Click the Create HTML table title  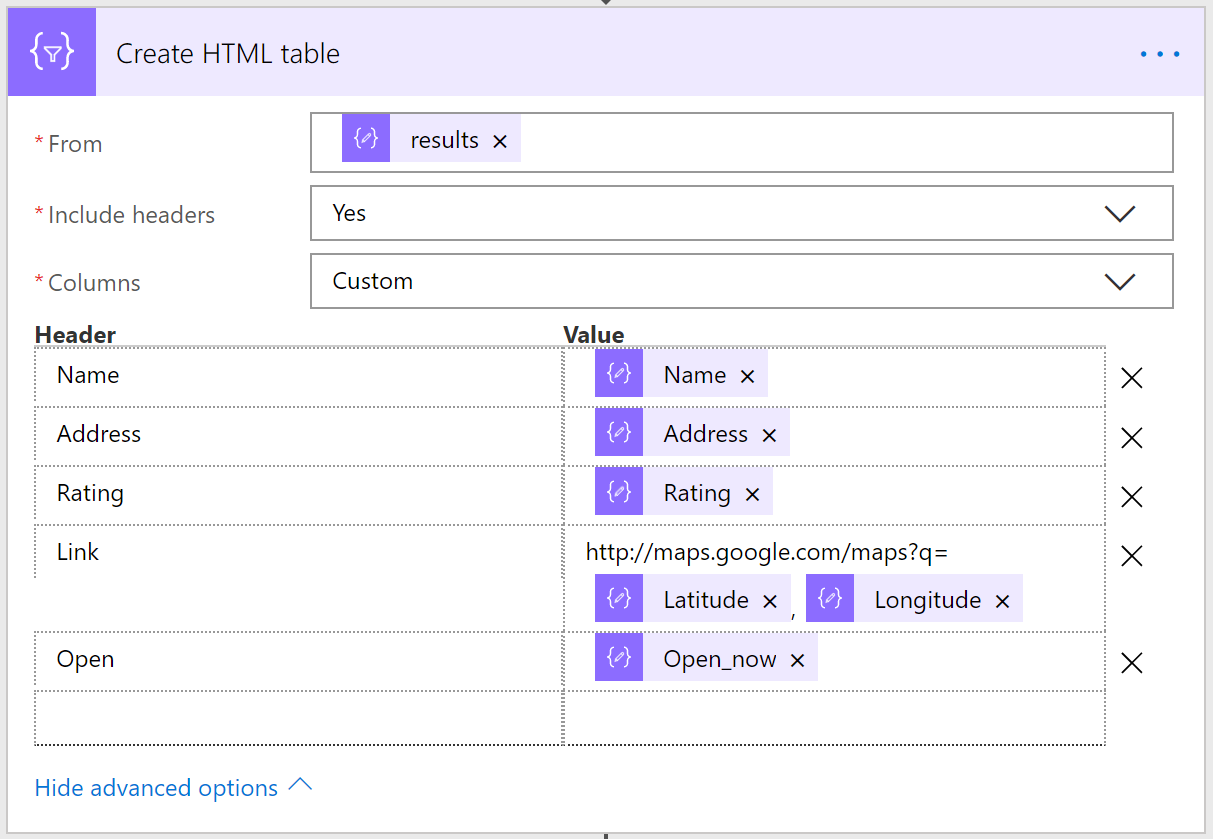coord(228,54)
